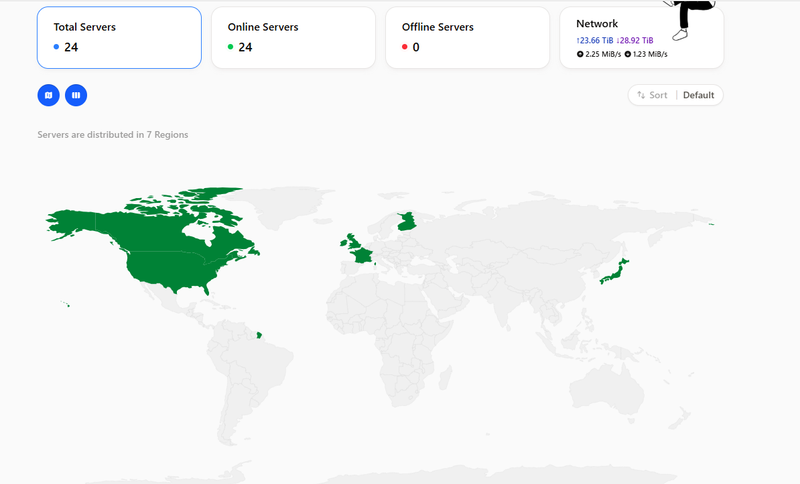
Task: Click the upload total 23.66 TiB value
Action: pyautogui.click(x=595, y=40)
